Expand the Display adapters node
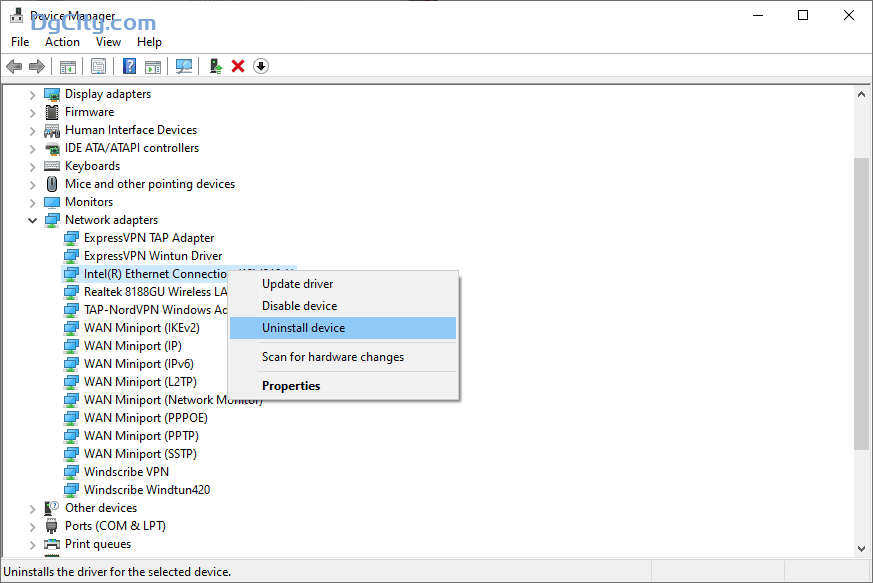Image resolution: width=873 pixels, height=583 pixels. click(x=32, y=95)
